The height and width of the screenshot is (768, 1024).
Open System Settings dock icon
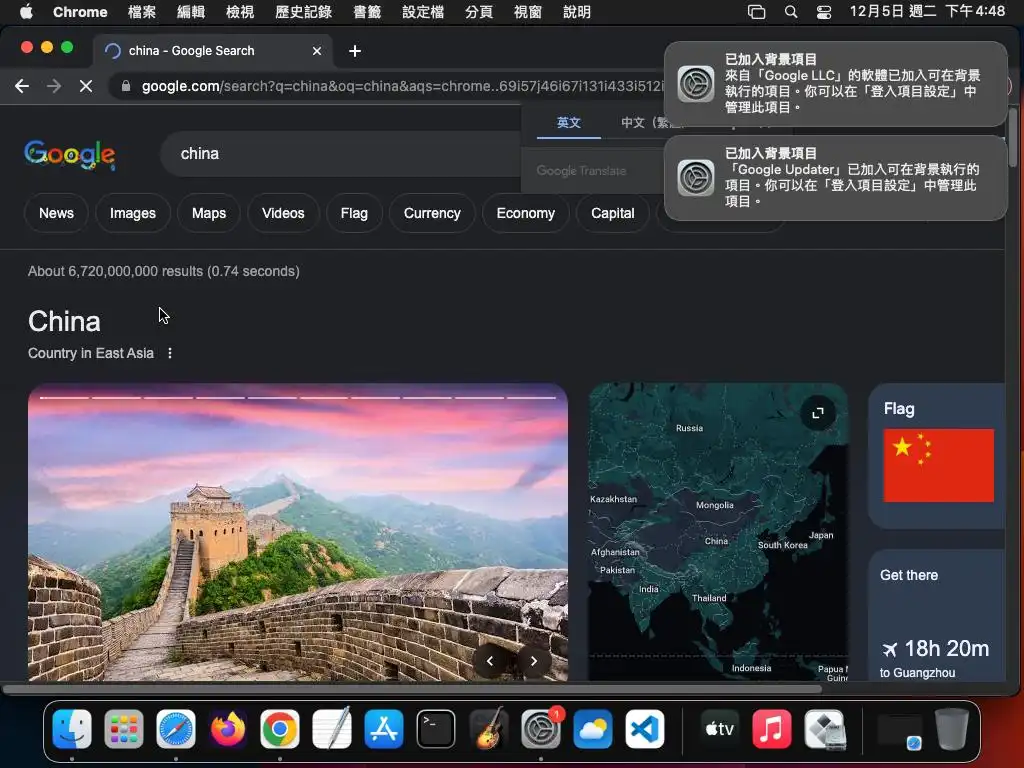click(540, 729)
